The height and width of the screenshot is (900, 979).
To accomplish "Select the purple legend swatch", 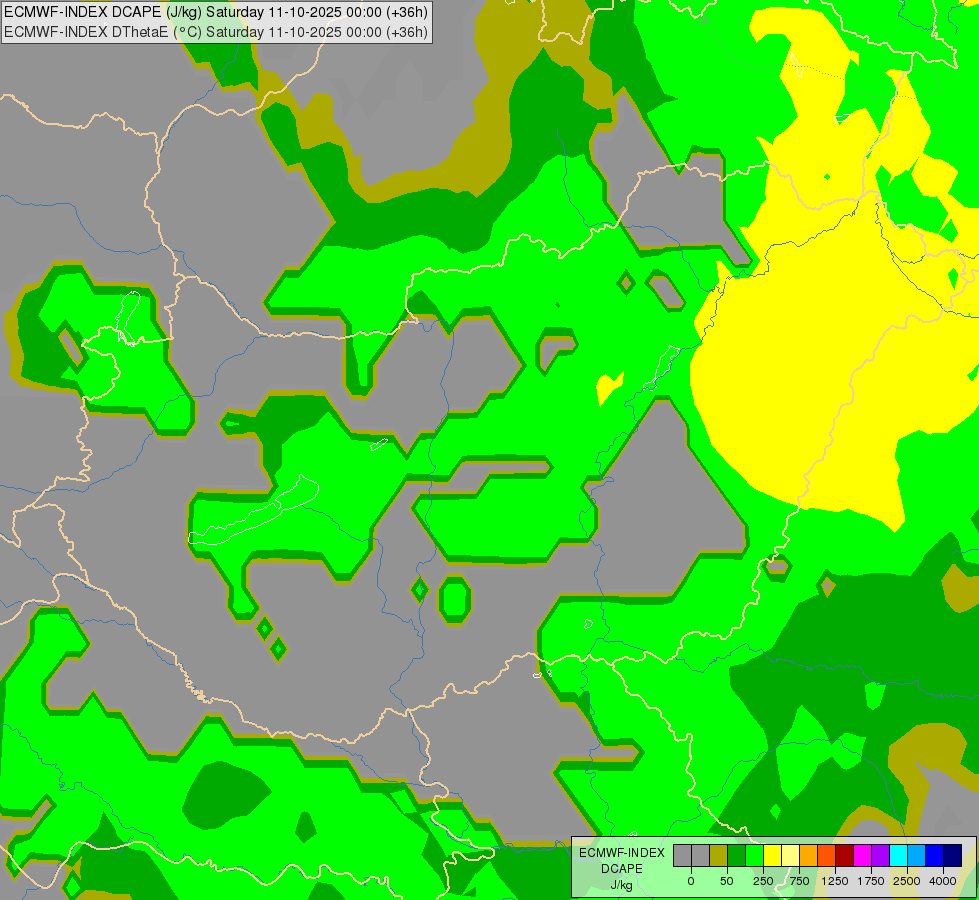I will (881, 855).
